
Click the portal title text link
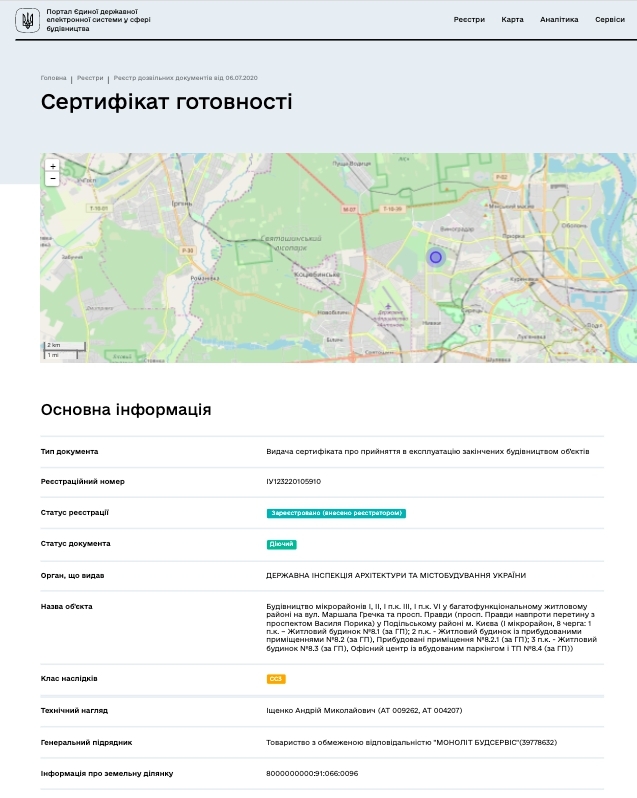pyautogui.click(x=98, y=20)
